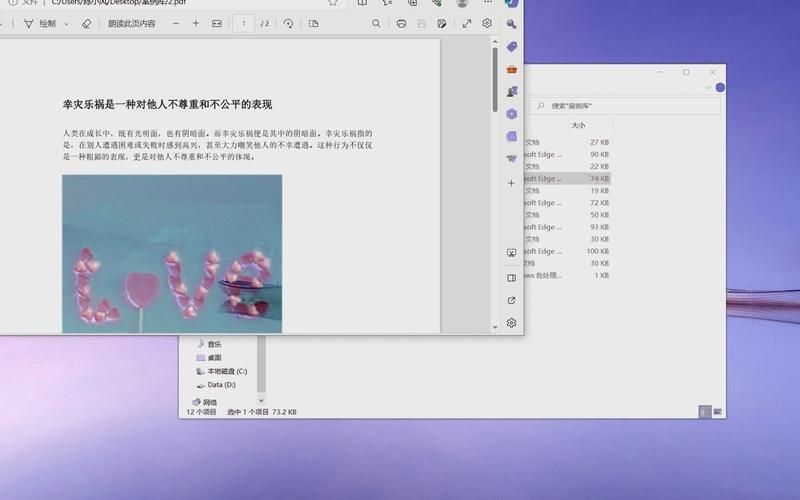Screen dimensions: 800x500
Task: Select the 1 KB batch file row
Action: (567, 276)
